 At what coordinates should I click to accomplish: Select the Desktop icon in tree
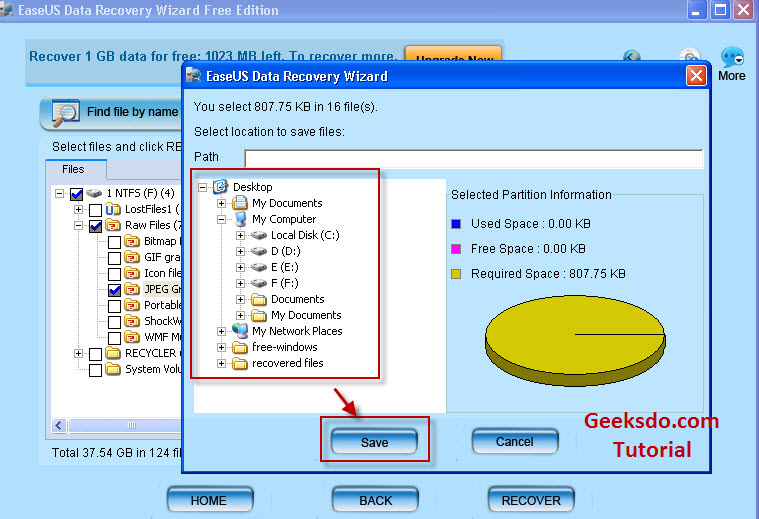(221, 186)
